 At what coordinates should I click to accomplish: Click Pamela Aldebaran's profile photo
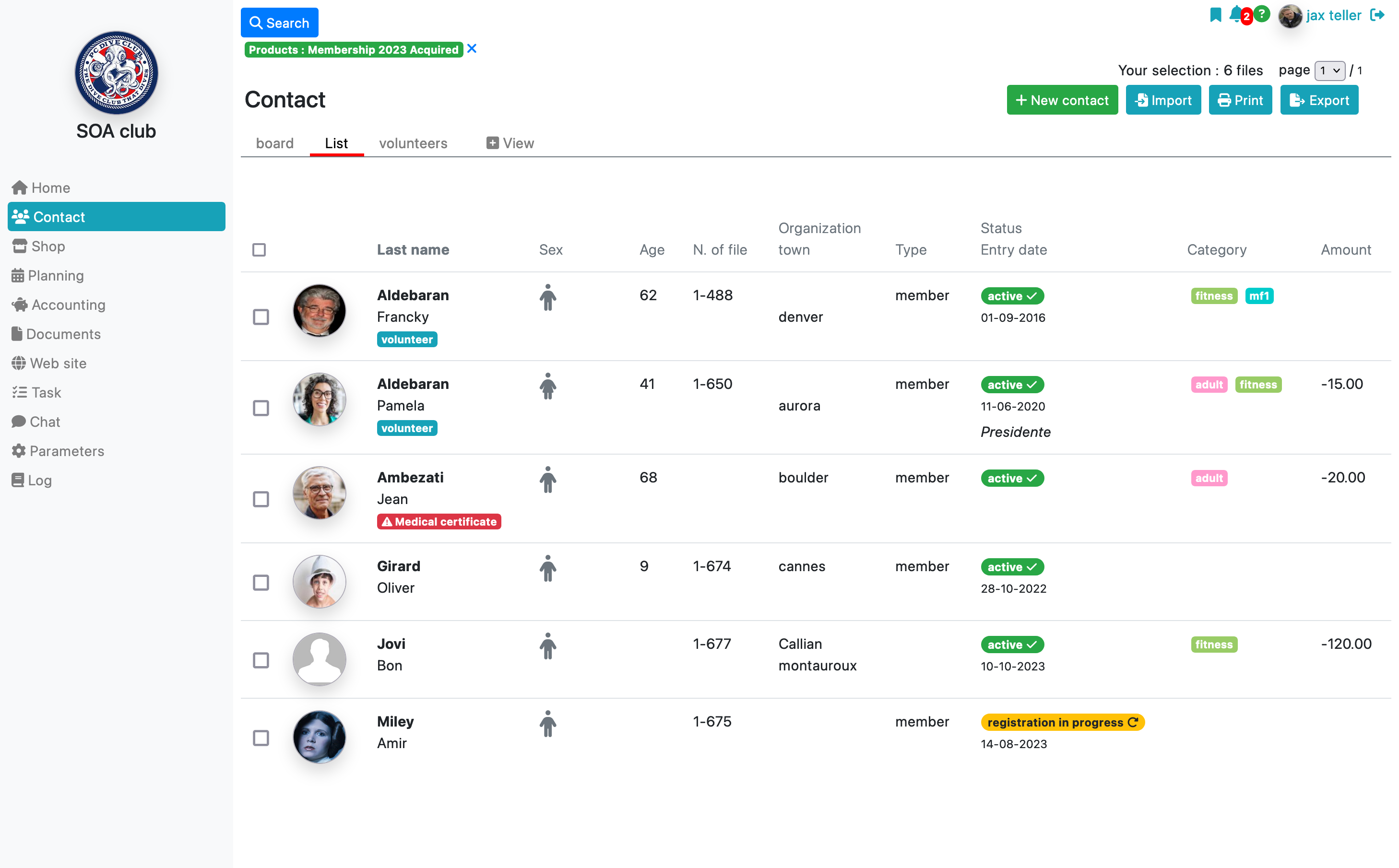[320, 399]
